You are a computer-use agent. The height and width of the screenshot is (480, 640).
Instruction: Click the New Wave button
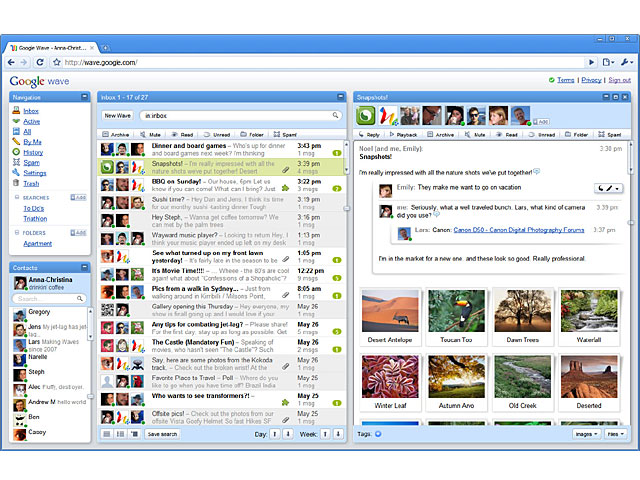click(117, 116)
